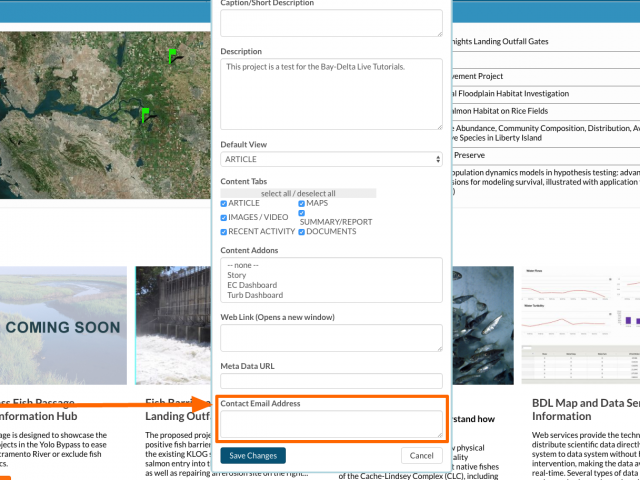Click the lower green flag on map

click(x=146, y=115)
